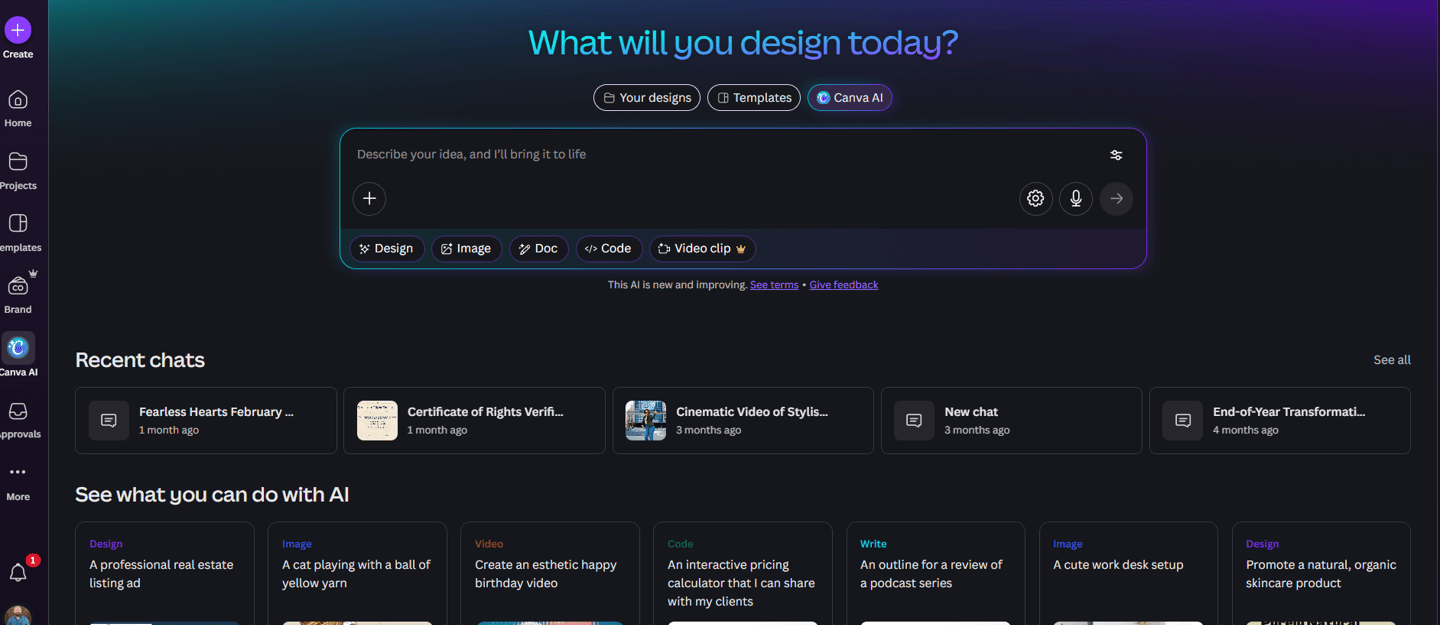
Task: Click See all recent chats
Action: tap(1392, 360)
